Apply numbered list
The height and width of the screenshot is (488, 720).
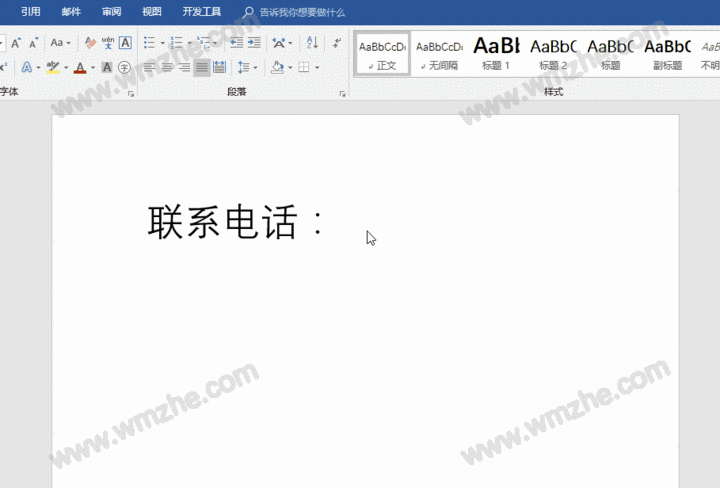click(x=177, y=43)
